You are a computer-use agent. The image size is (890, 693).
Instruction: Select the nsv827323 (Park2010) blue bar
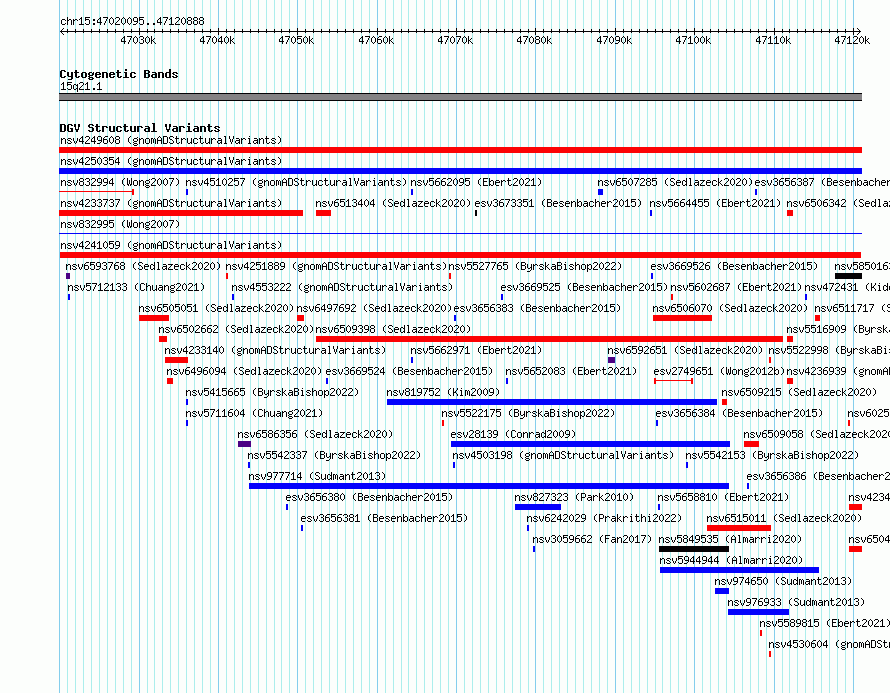coord(538,507)
